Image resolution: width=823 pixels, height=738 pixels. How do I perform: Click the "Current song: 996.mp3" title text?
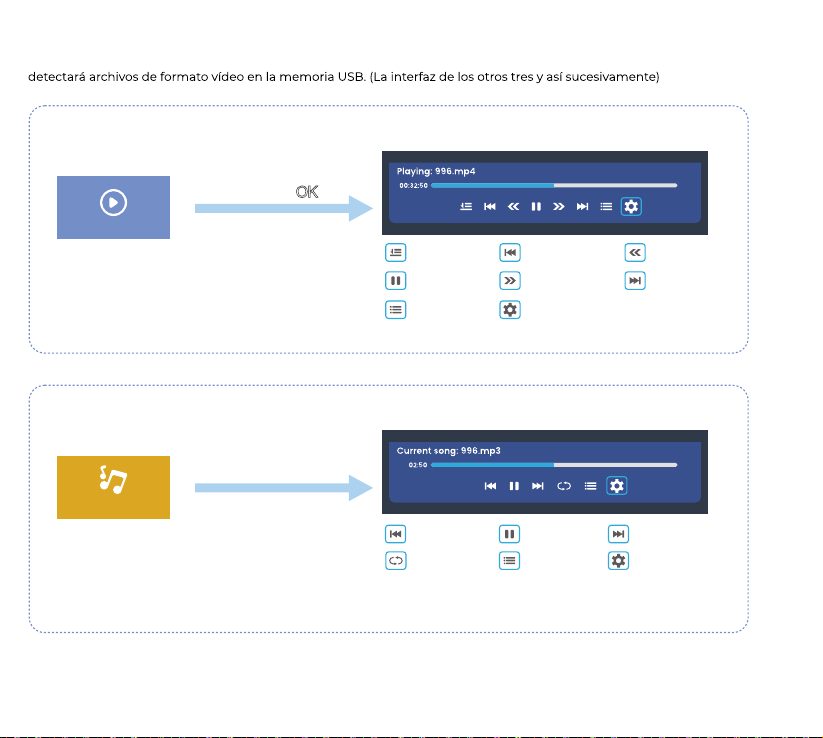[448, 450]
